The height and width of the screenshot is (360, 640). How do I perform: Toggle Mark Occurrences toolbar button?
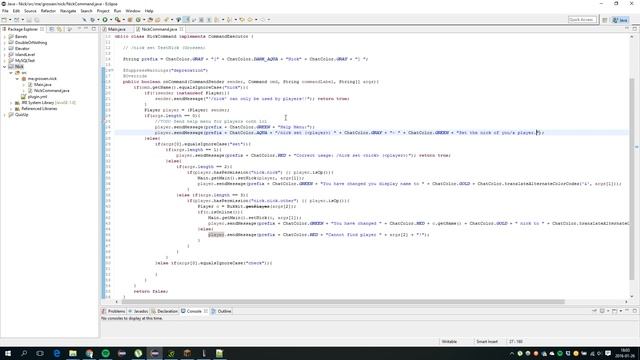point(187,20)
